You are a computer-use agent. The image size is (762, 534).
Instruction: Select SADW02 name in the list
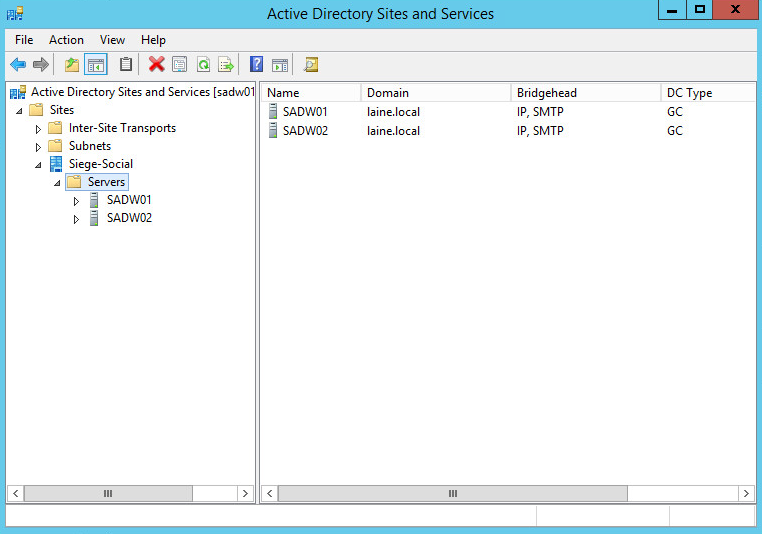click(305, 131)
